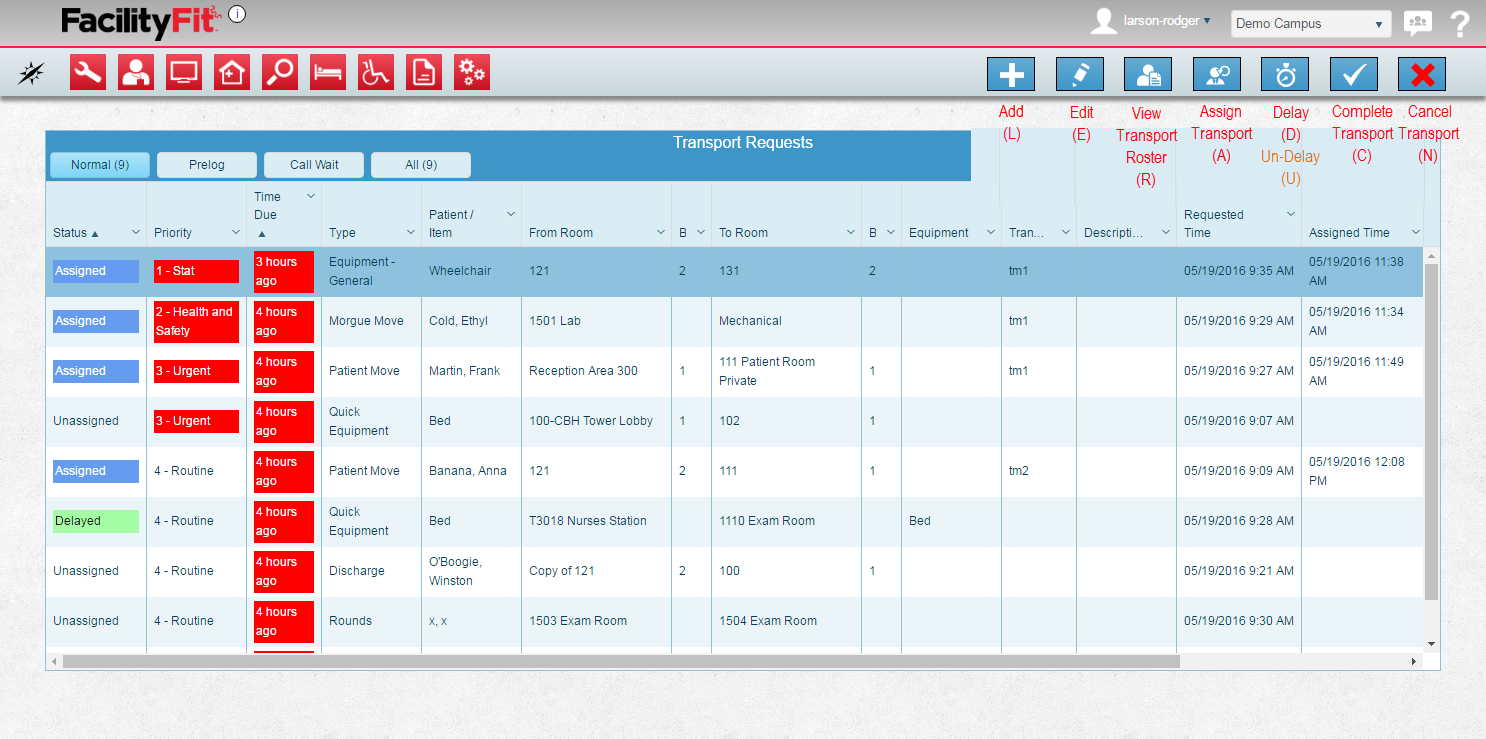Select the All (9) filter button

tap(420, 165)
